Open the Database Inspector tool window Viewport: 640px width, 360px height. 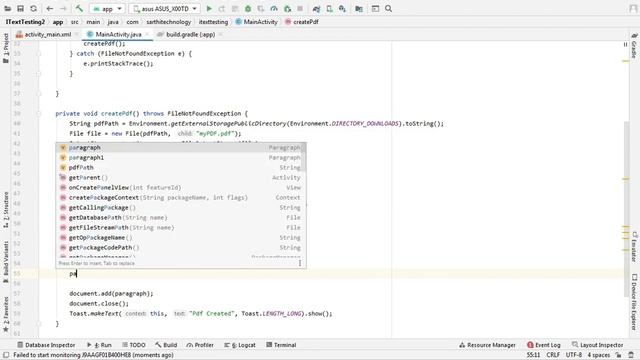pyautogui.click(x=46, y=345)
